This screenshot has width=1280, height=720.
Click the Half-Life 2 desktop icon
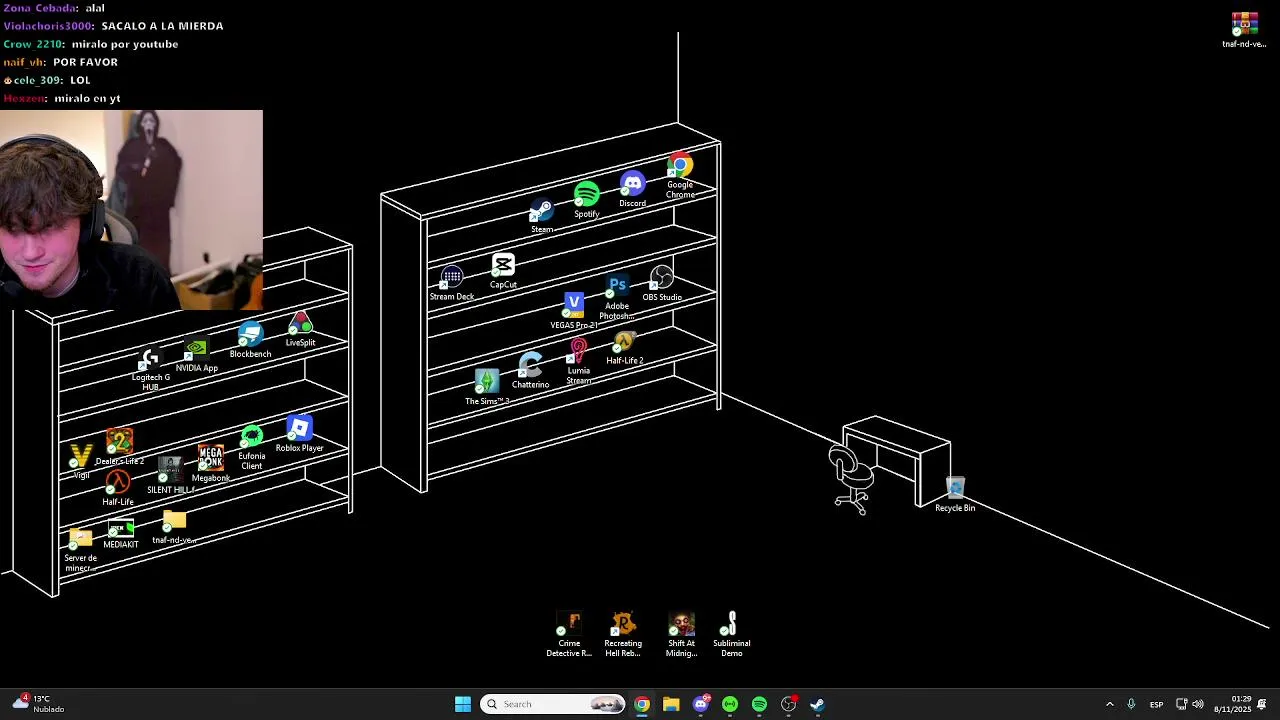(625, 348)
